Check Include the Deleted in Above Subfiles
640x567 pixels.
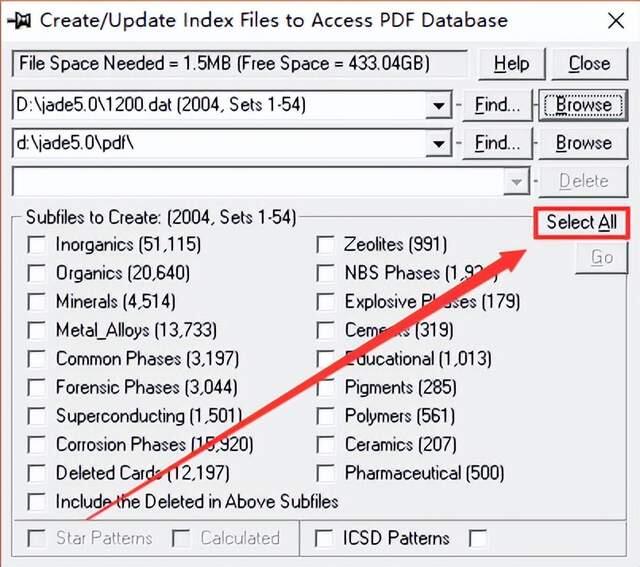(x=37, y=502)
